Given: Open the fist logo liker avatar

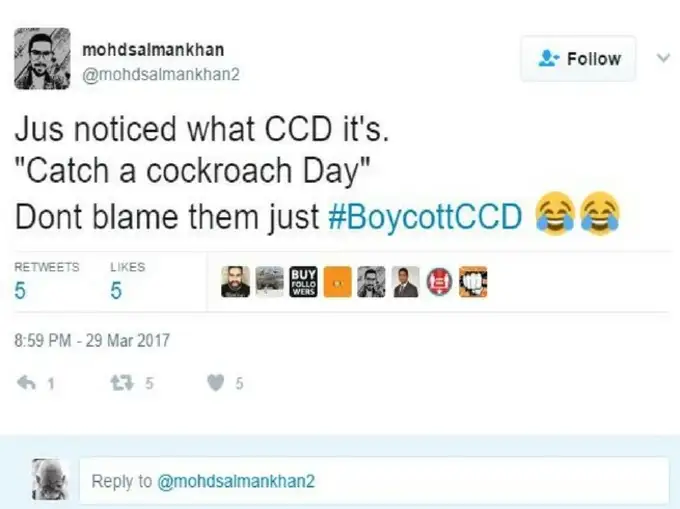Looking at the screenshot, I should coord(472,283).
